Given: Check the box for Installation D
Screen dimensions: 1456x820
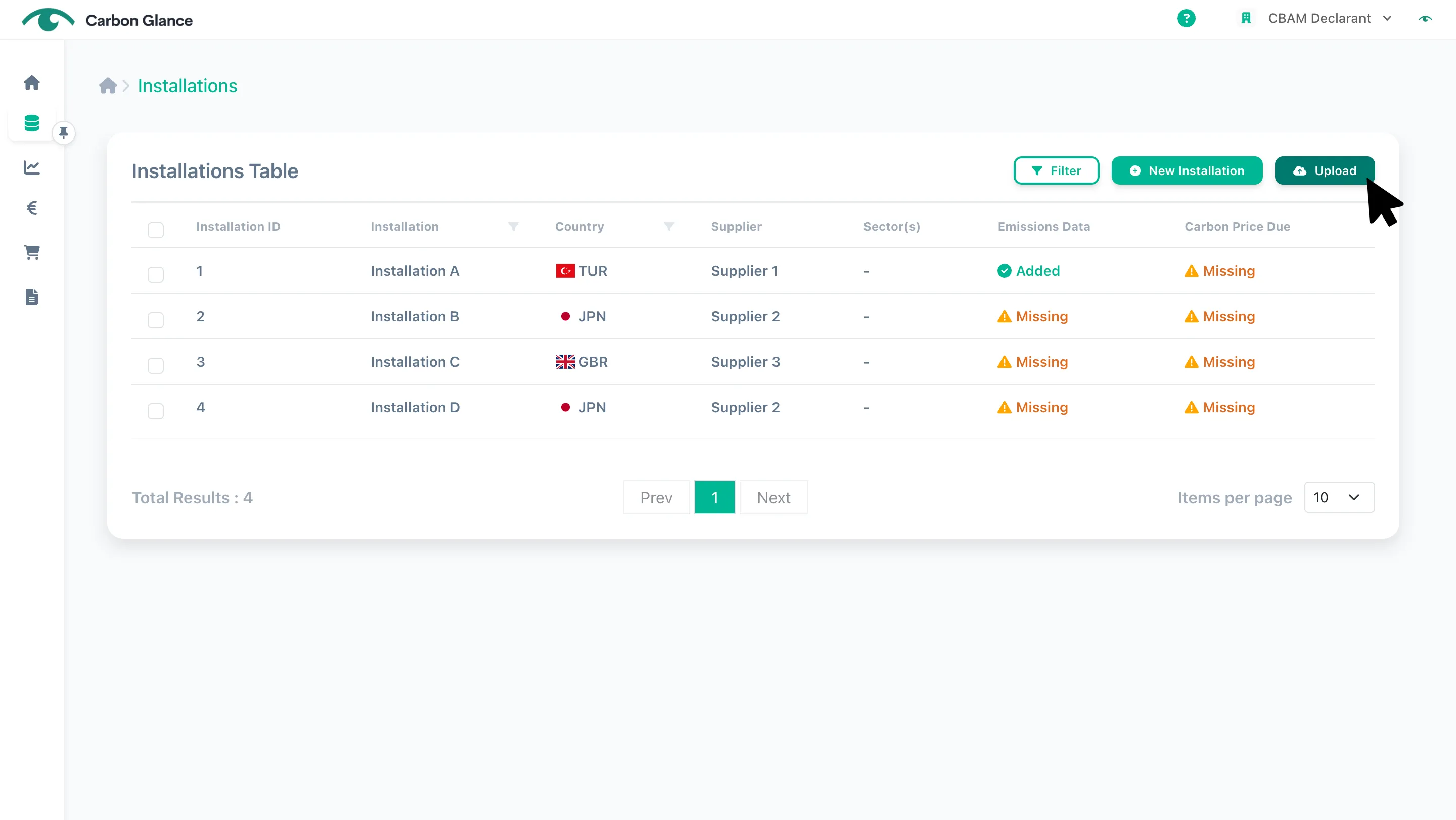Looking at the screenshot, I should [x=155, y=411].
